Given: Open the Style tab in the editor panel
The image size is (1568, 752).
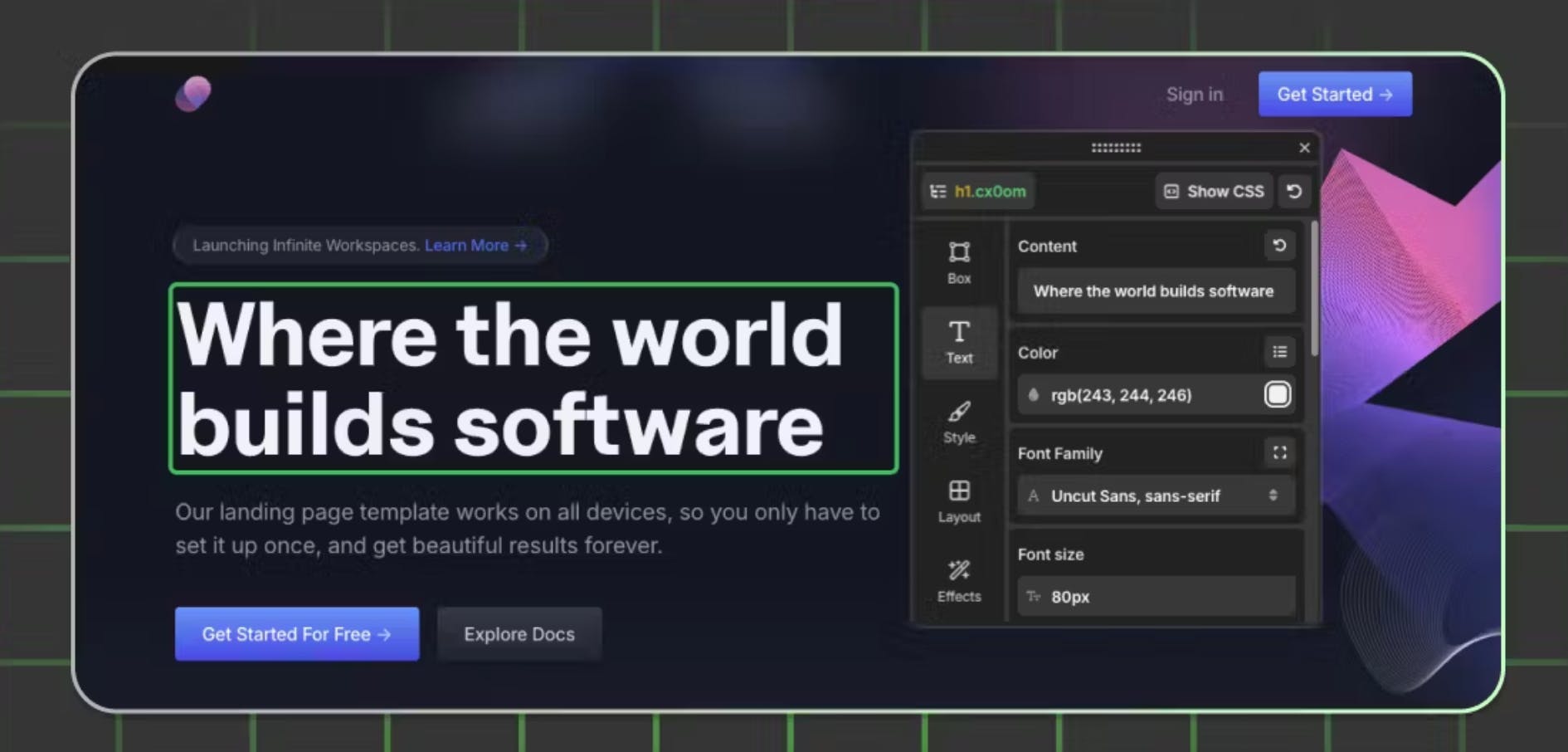Looking at the screenshot, I should click(x=959, y=422).
